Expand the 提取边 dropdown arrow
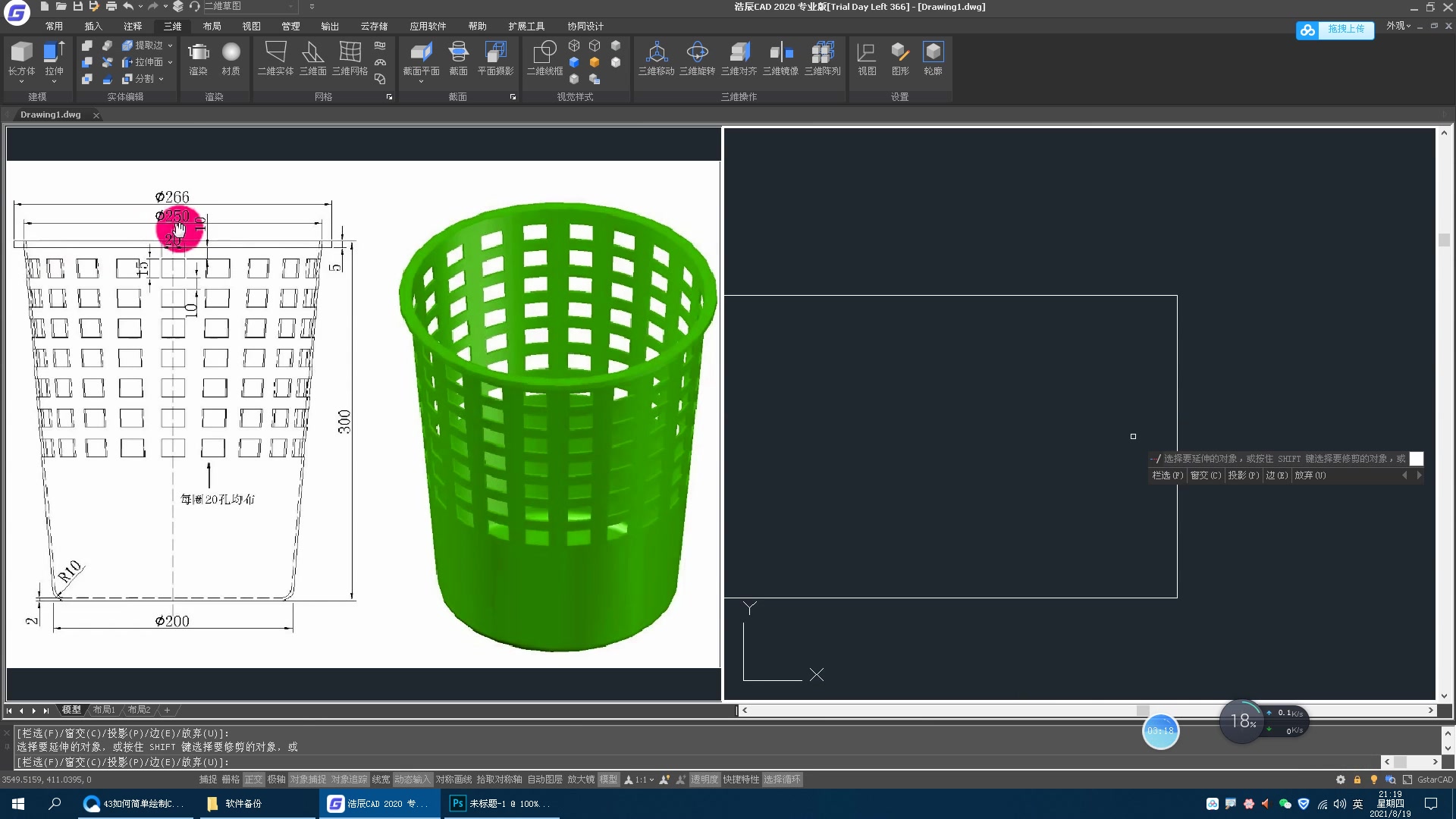Screen dimensions: 1456x819 pyautogui.click(x=170, y=45)
